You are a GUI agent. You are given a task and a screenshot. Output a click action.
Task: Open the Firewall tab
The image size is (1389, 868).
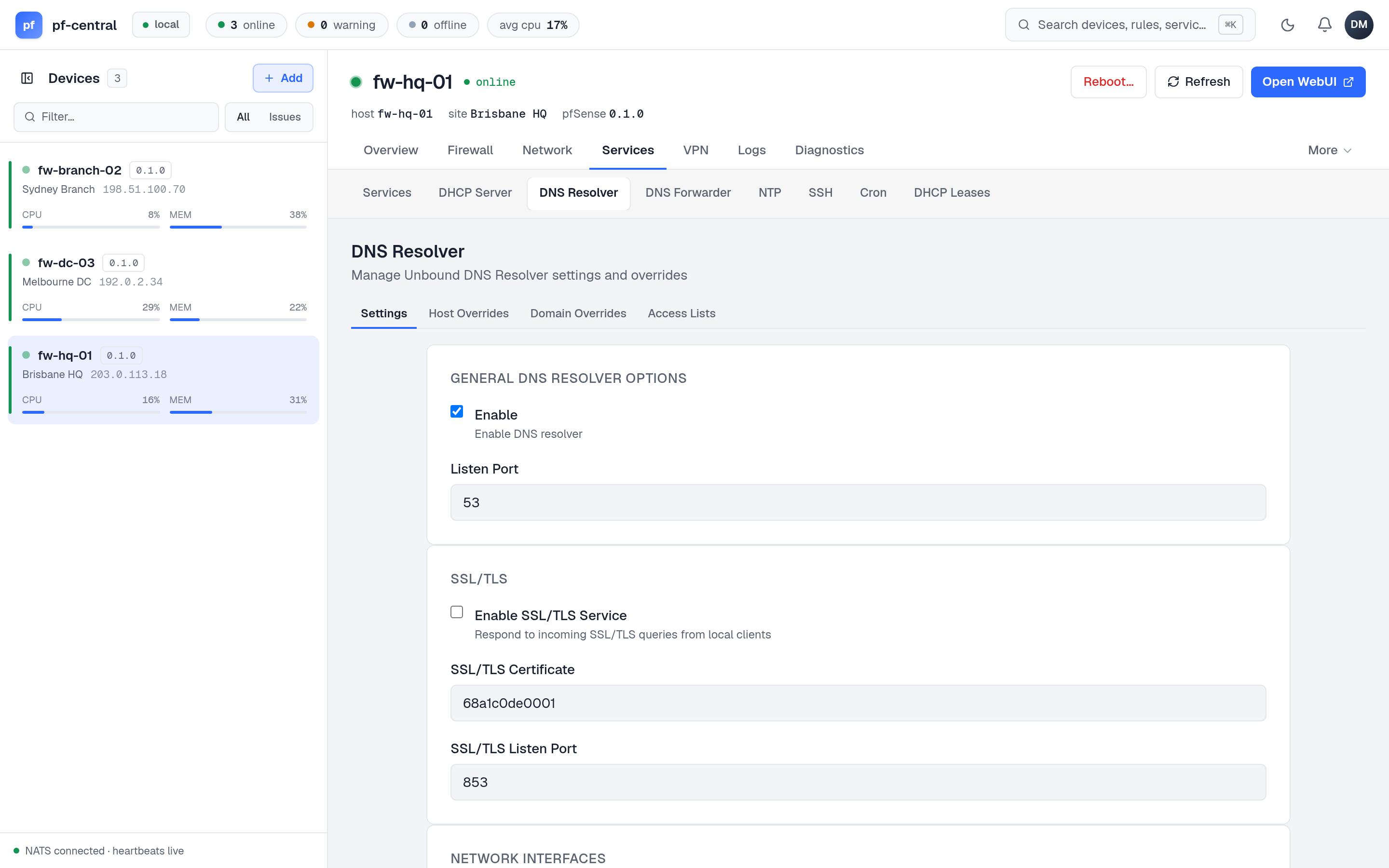click(470, 150)
